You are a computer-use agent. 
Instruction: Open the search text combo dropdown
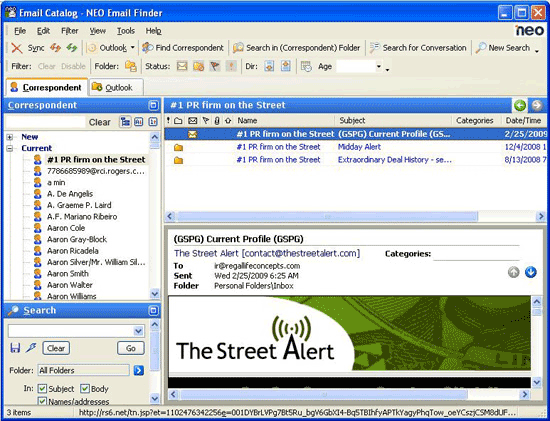[139, 331]
